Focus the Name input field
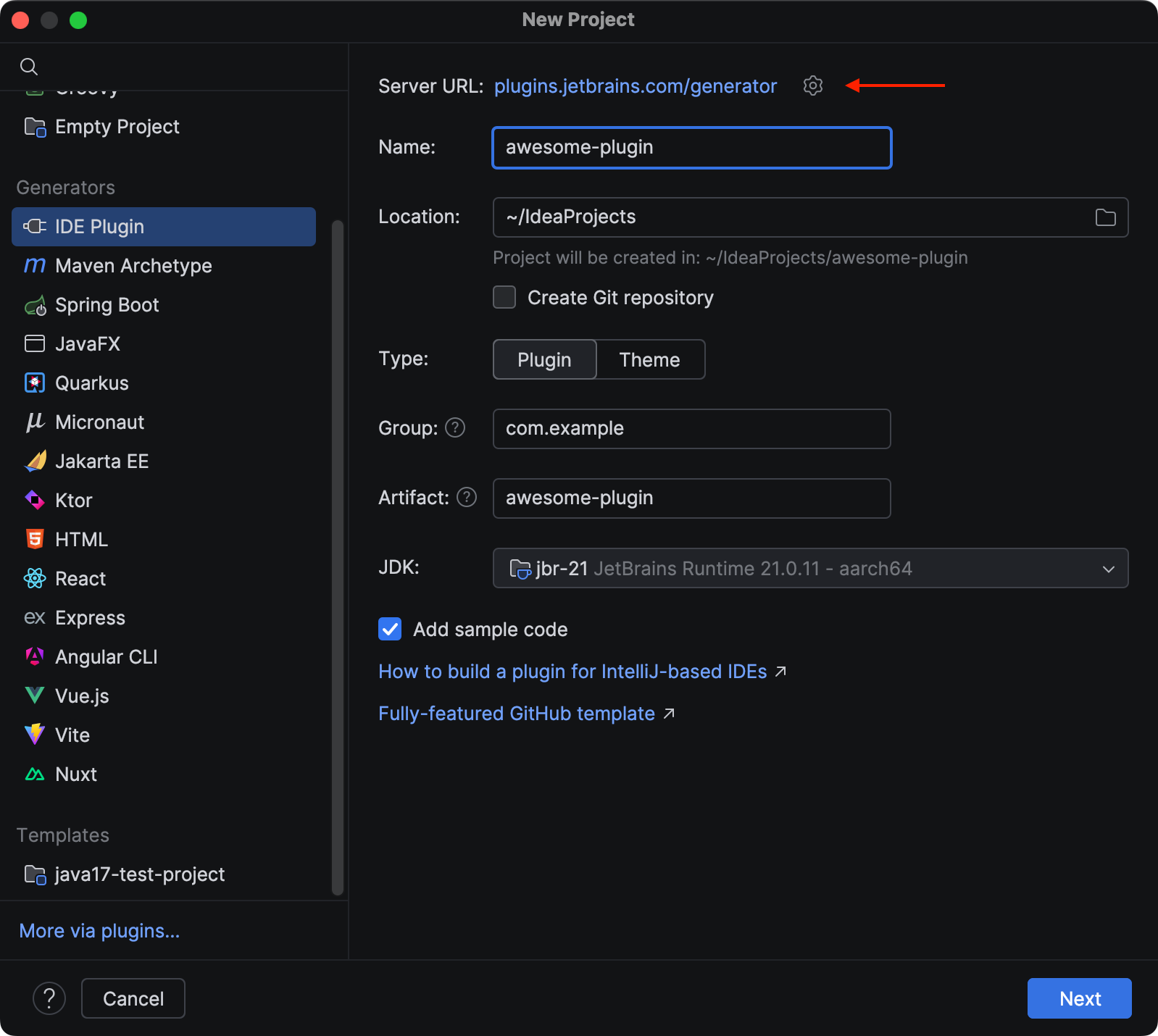Image resolution: width=1158 pixels, height=1036 pixels. click(x=692, y=148)
